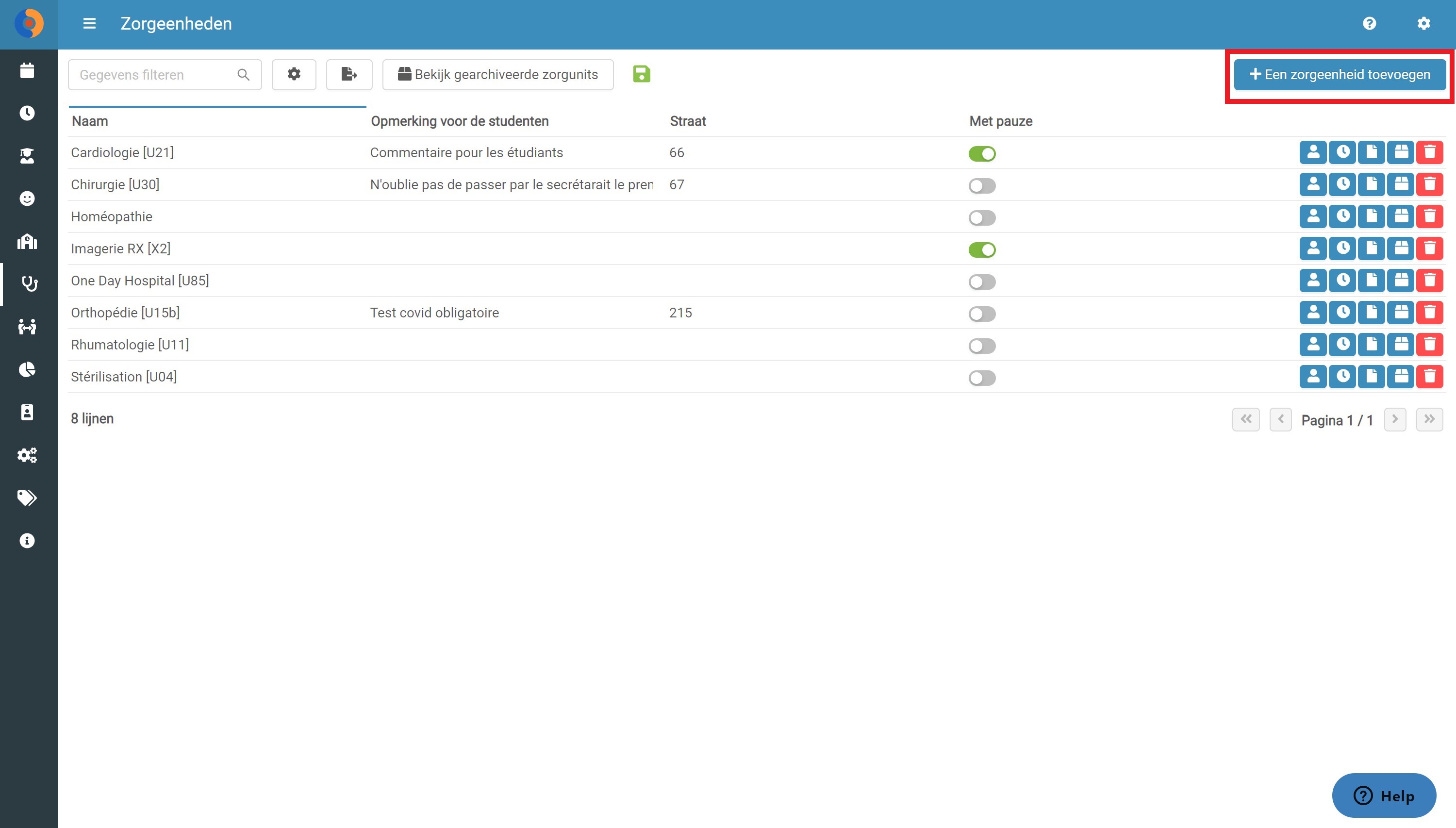The height and width of the screenshot is (828, 1456).
Task: Sort by Opmerking voor de studenten column
Action: tap(460, 121)
